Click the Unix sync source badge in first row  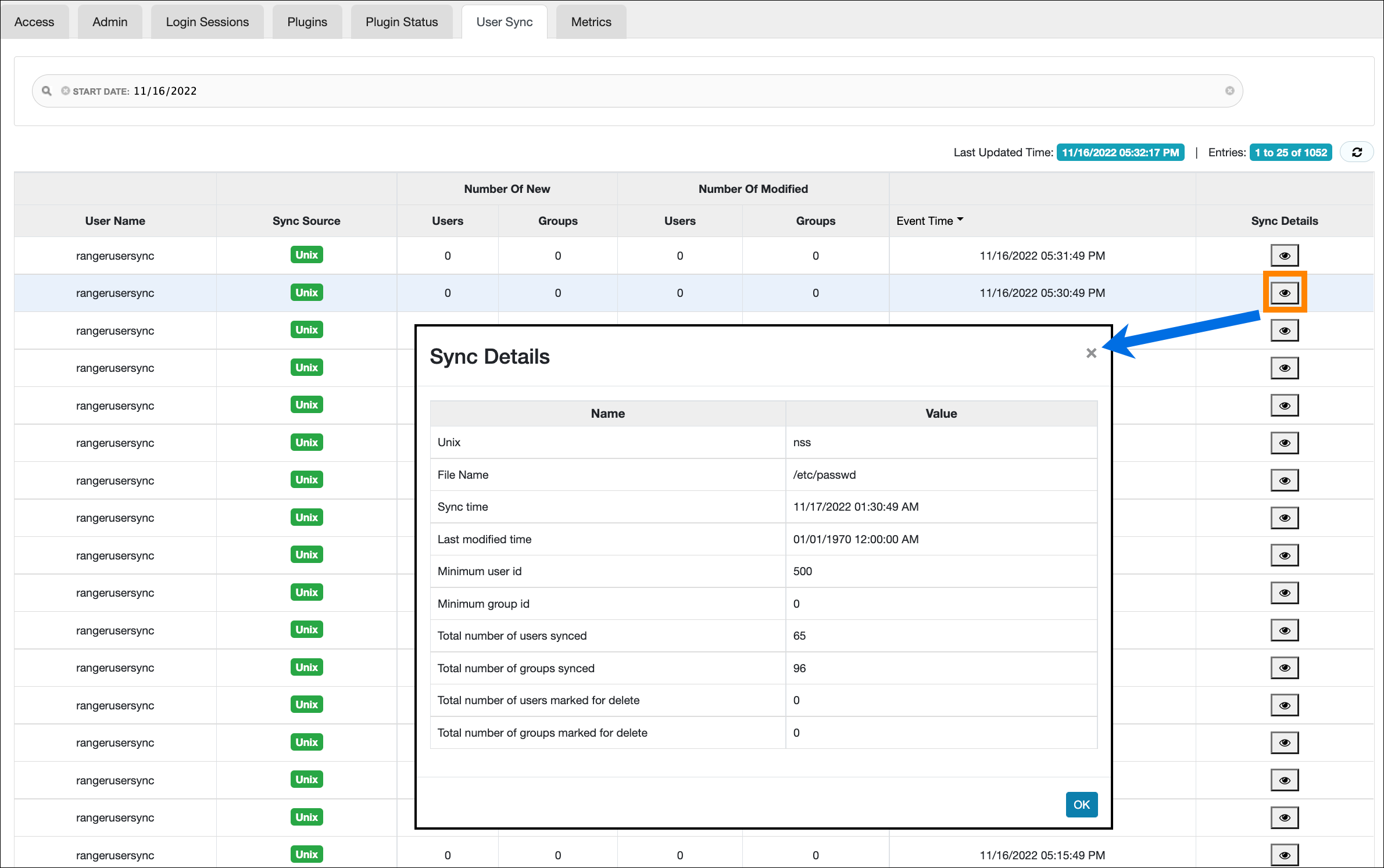coord(306,254)
